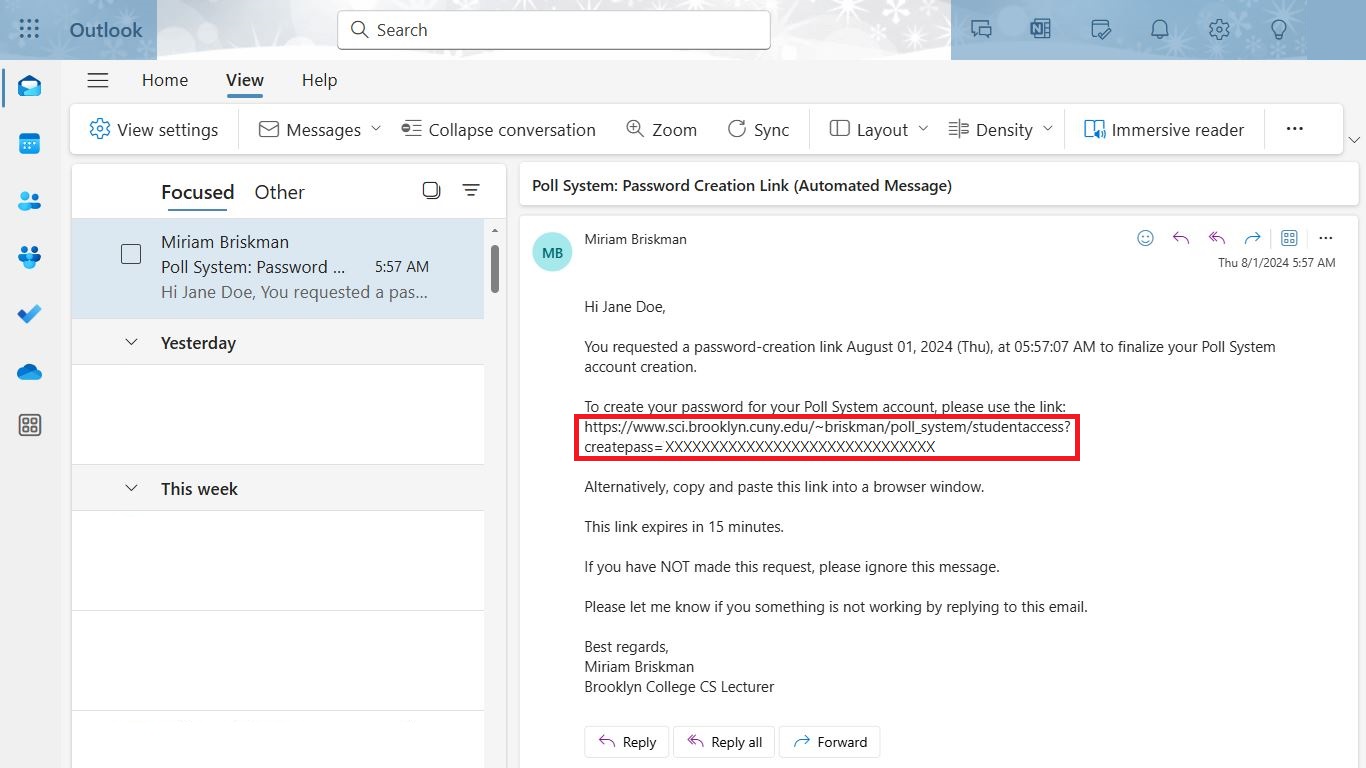Click the Reply button below message

coord(627,742)
